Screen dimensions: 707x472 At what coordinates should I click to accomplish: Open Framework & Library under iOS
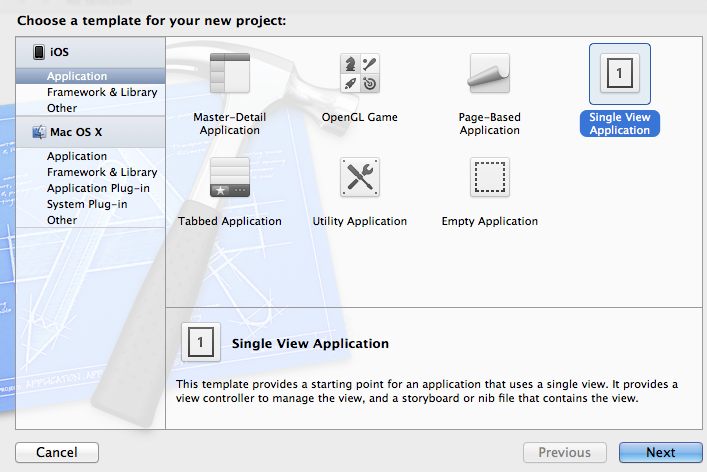(x=90, y=92)
